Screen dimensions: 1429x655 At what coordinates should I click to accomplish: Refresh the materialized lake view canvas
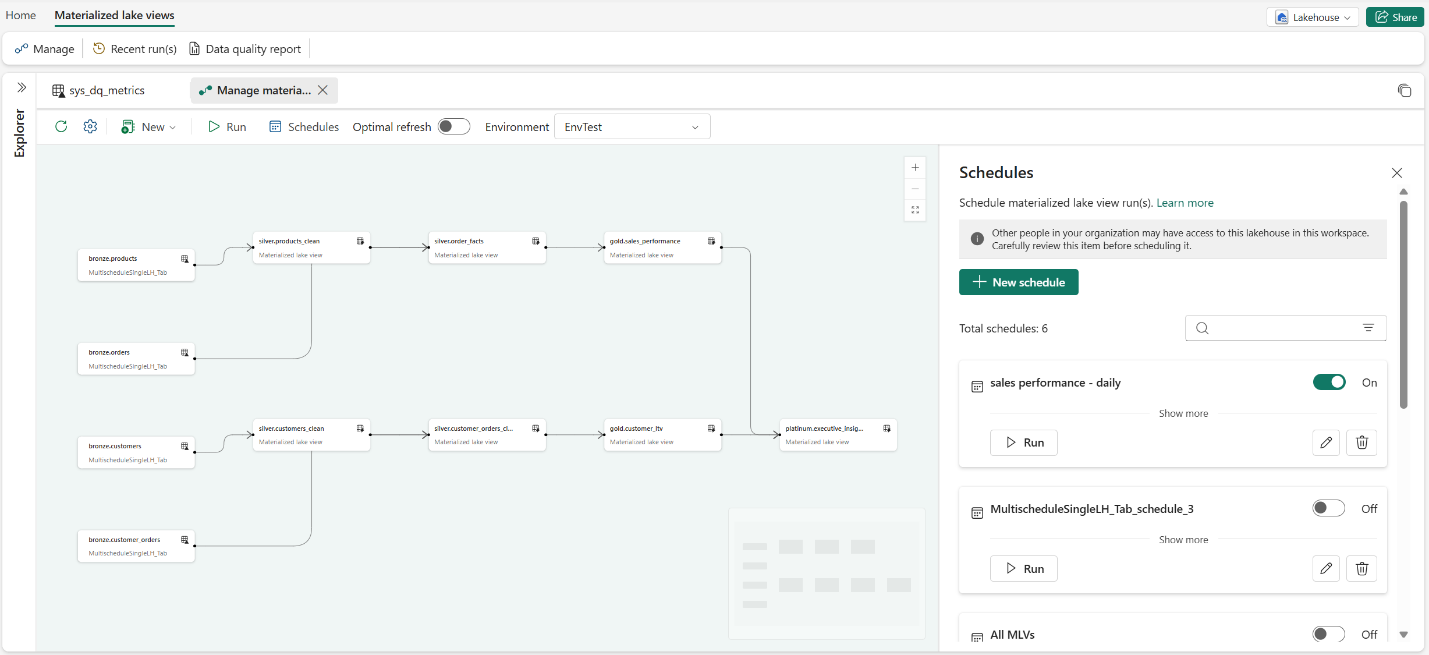61,126
